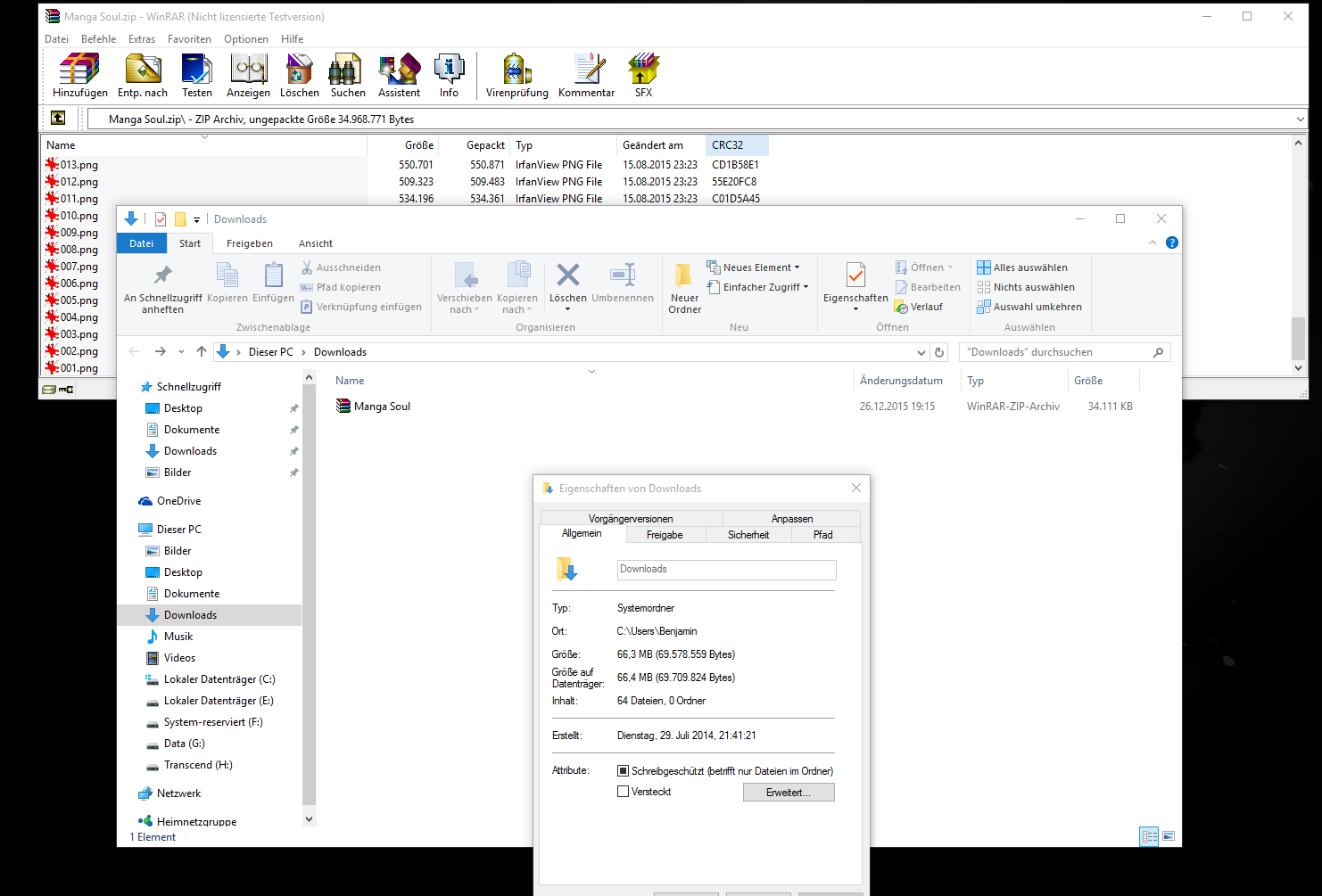This screenshot has width=1322, height=896.
Task: Collapse the Explorer ribbon chevron
Action: pos(1153,242)
